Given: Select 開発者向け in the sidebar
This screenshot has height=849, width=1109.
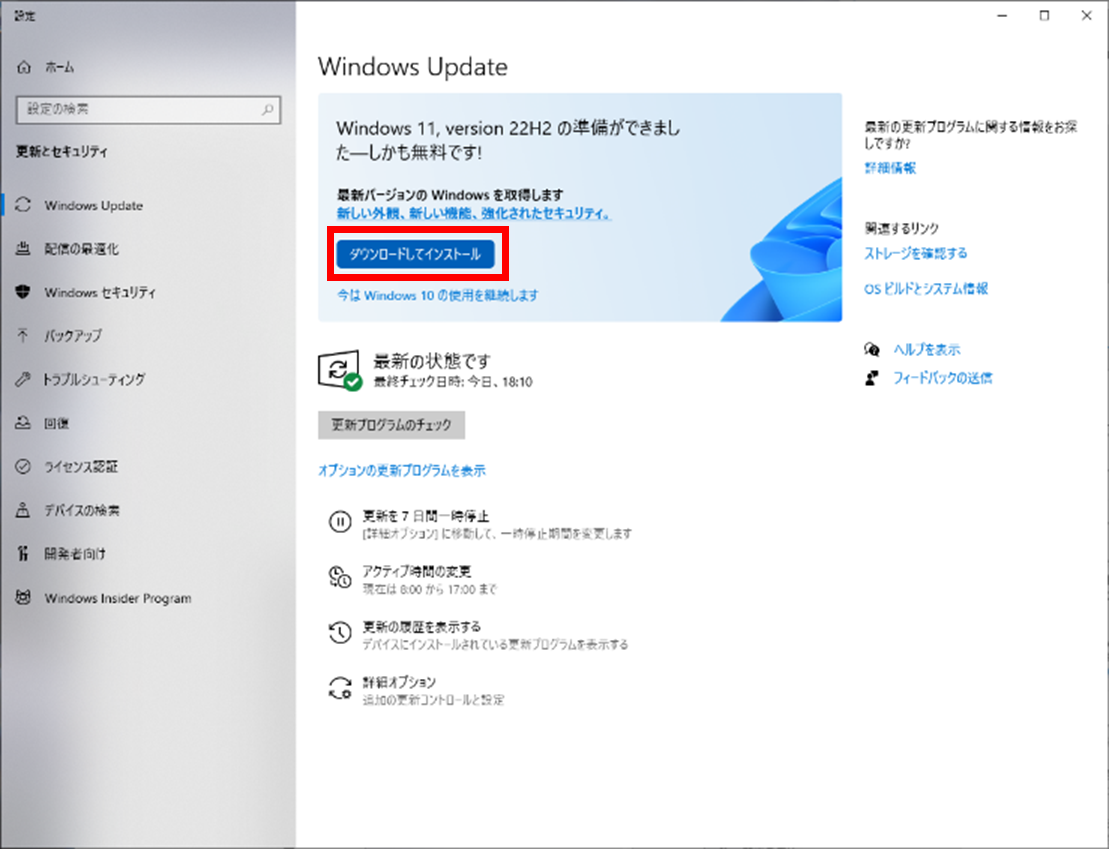Looking at the screenshot, I should point(148,554).
